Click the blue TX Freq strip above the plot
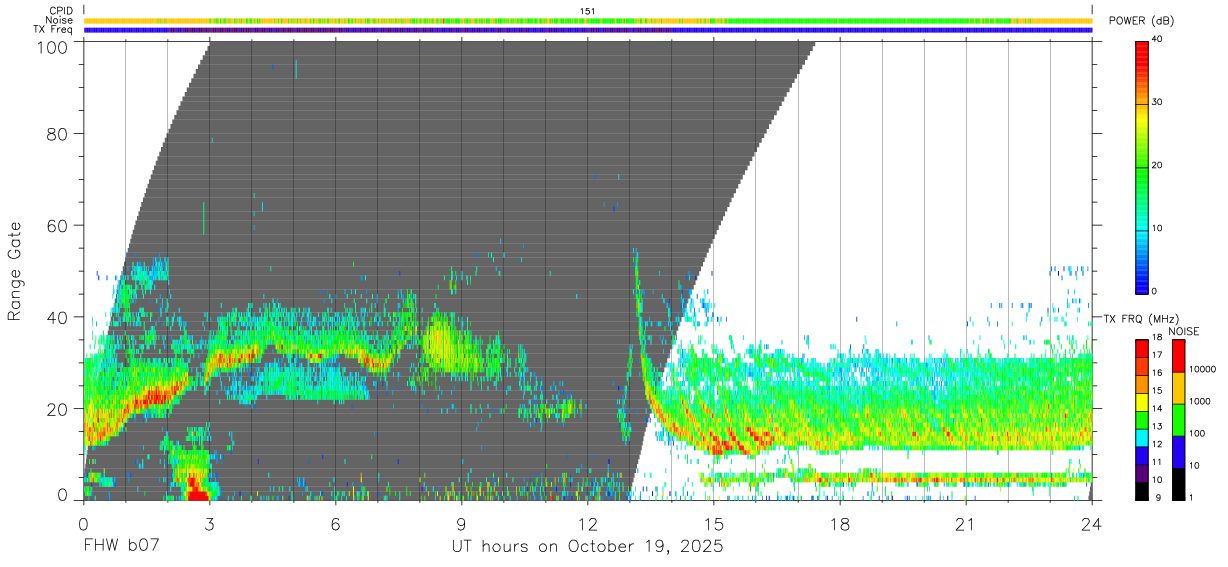 click(588, 30)
